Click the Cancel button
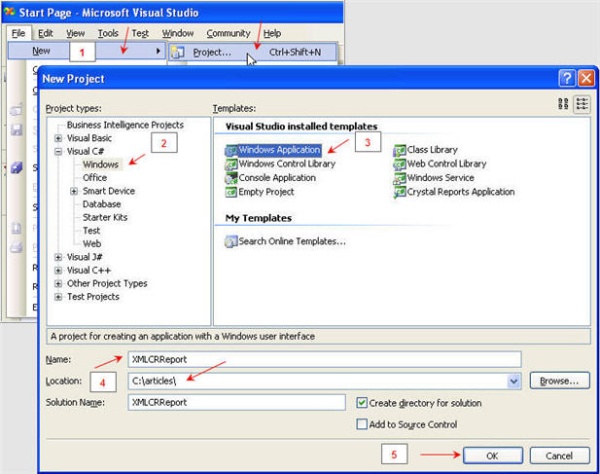The width and height of the screenshot is (600, 474). click(559, 456)
